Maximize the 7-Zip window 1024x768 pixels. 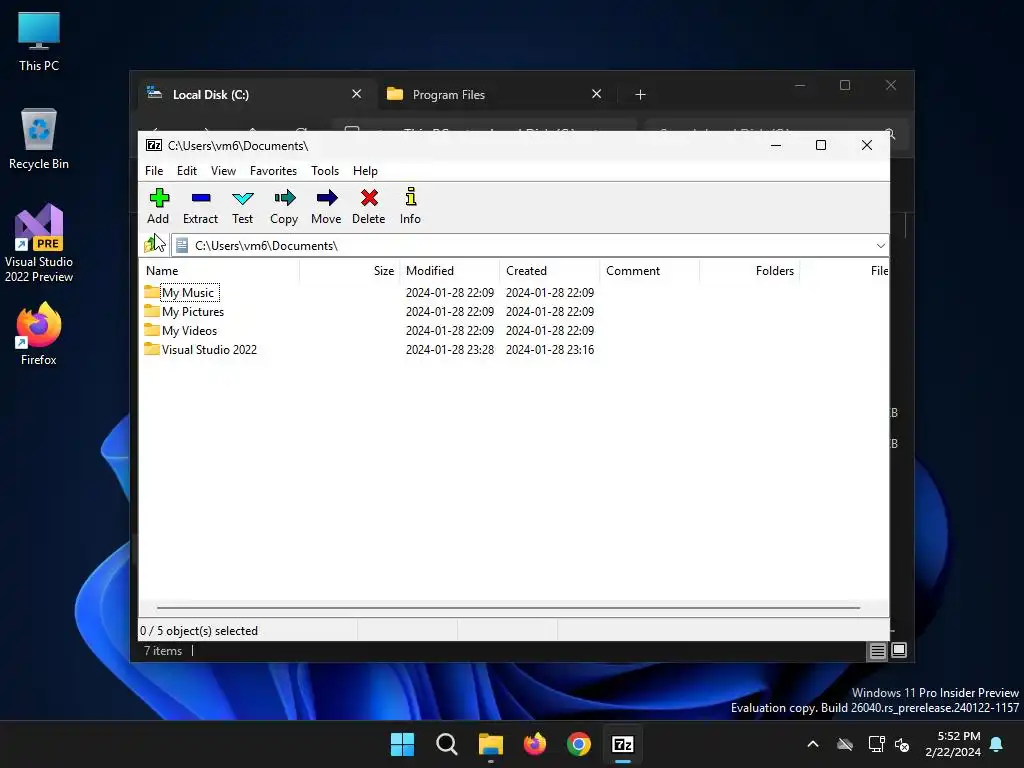pos(821,145)
